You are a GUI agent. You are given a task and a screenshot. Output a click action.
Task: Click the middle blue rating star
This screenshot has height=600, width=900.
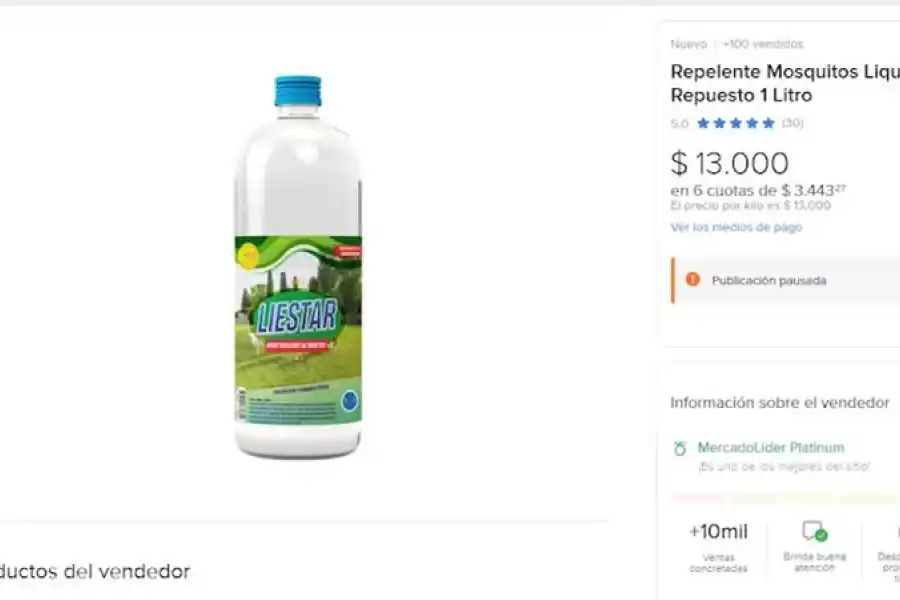(x=736, y=124)
